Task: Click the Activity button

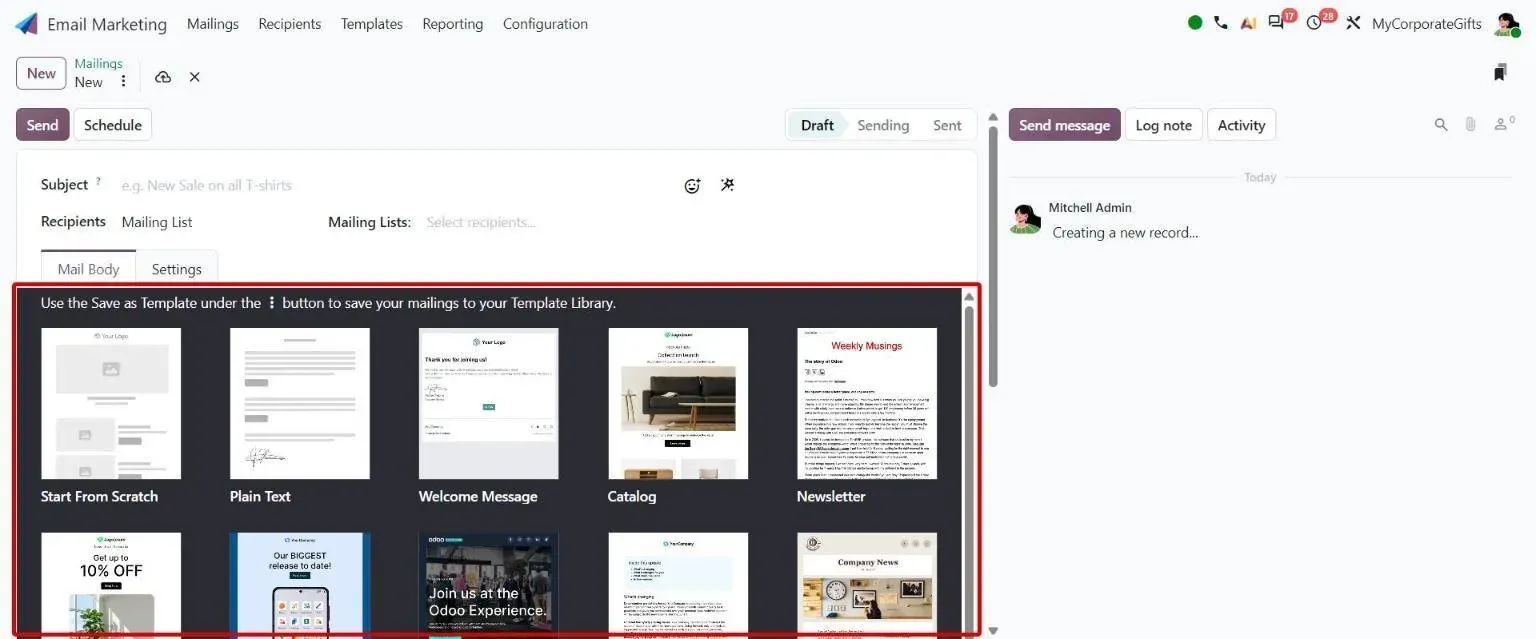Action: coord(1242,125)
